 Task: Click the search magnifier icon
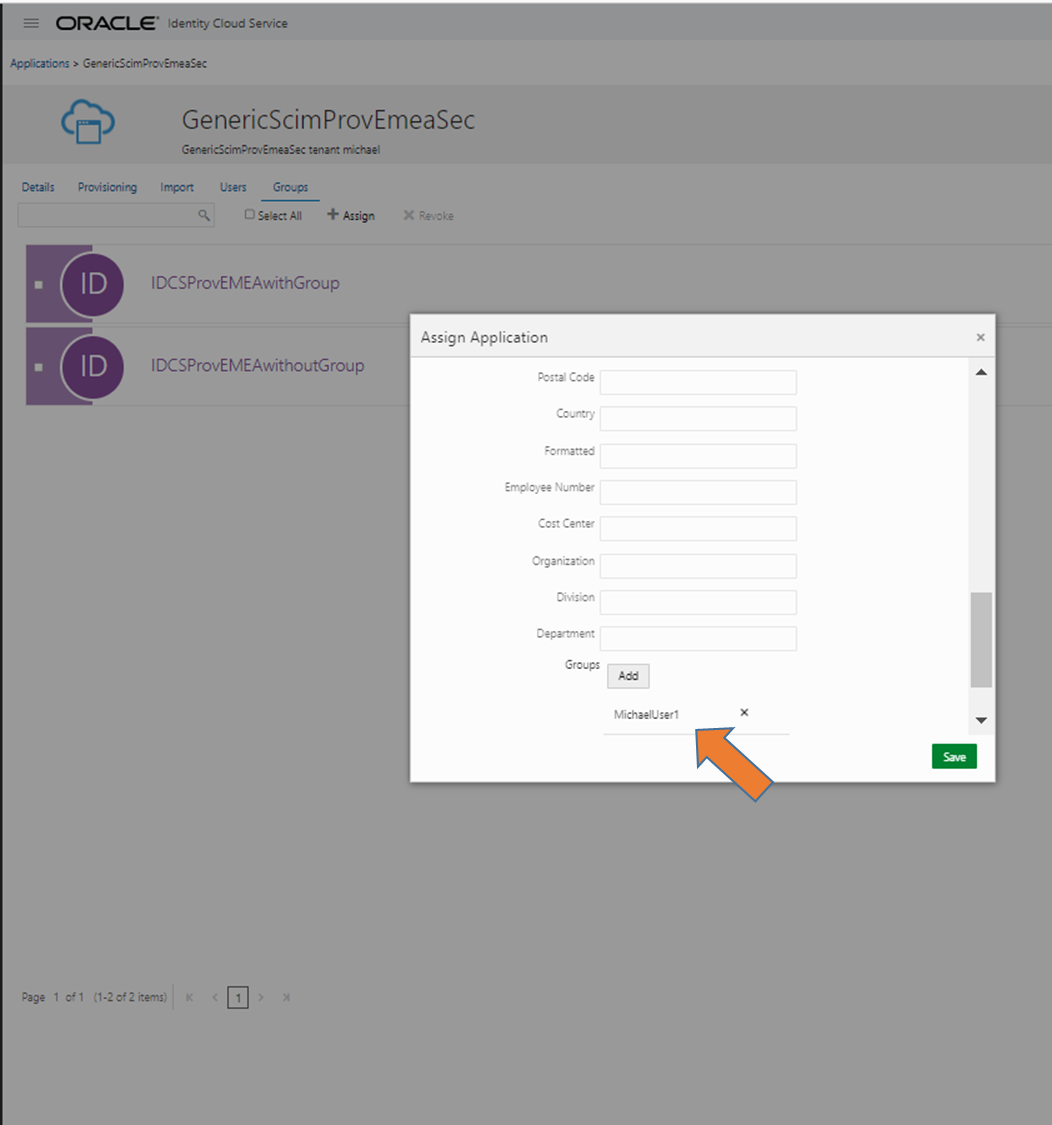point(204,215)
